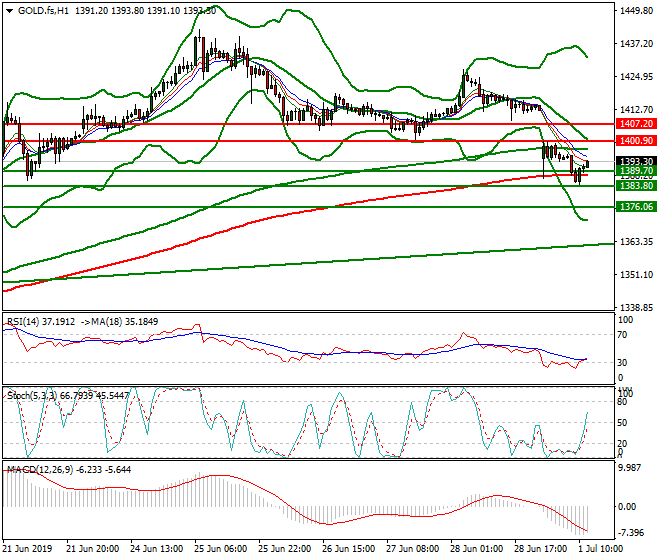
Task: Click the Stochastic scale level 50
Action: click(622, 423)
